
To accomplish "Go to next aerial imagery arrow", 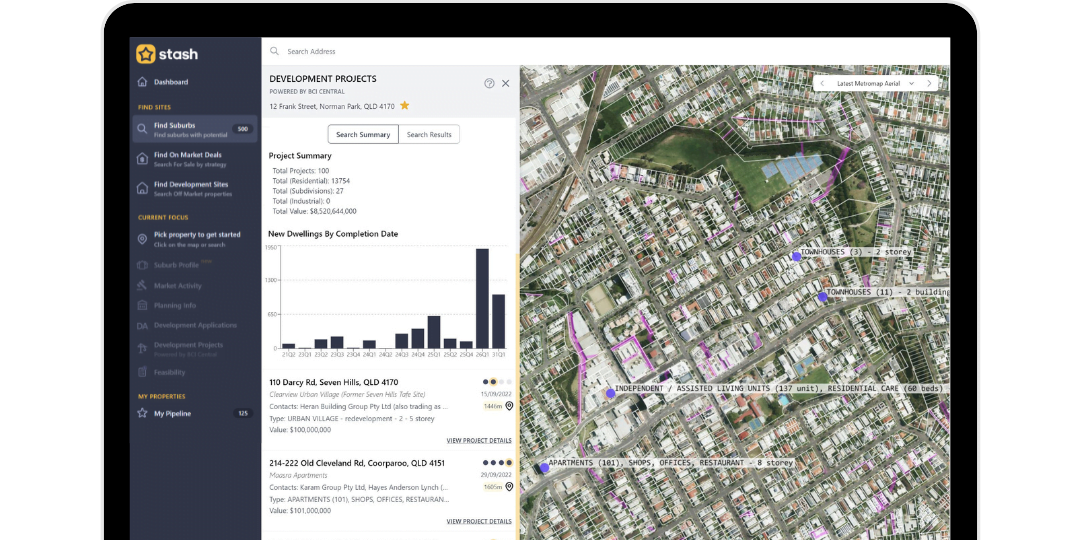I will tap(928, 83).
